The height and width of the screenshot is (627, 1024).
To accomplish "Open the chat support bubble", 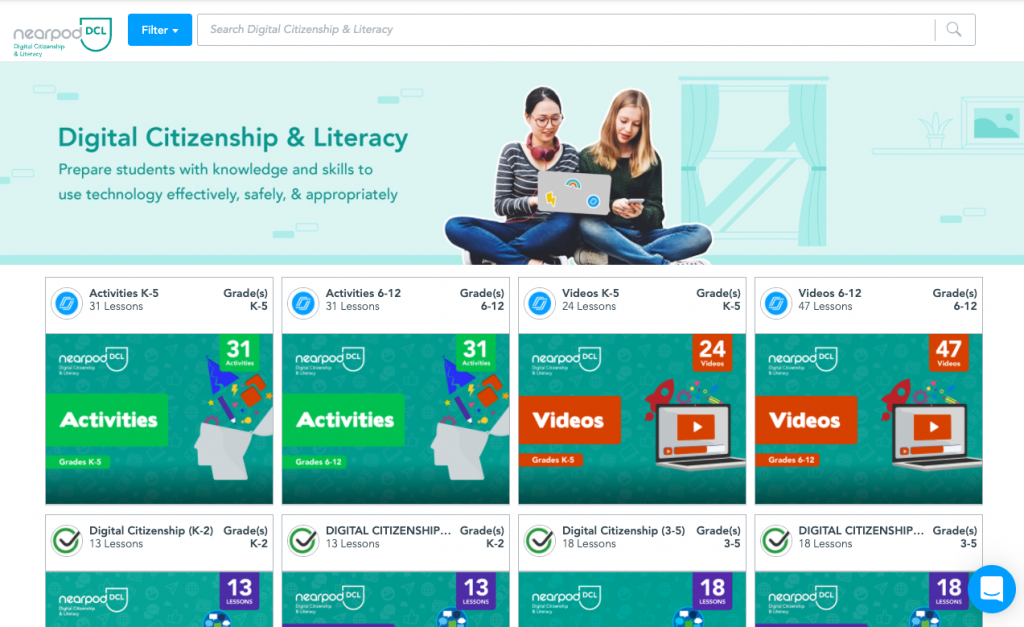I will point(991,588).
